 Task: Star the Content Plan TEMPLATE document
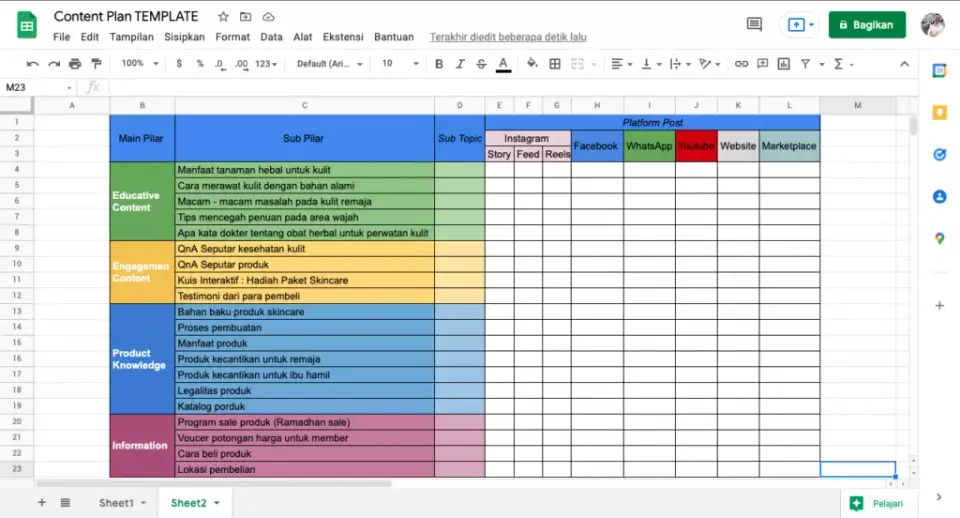click(x=223, y=17)
